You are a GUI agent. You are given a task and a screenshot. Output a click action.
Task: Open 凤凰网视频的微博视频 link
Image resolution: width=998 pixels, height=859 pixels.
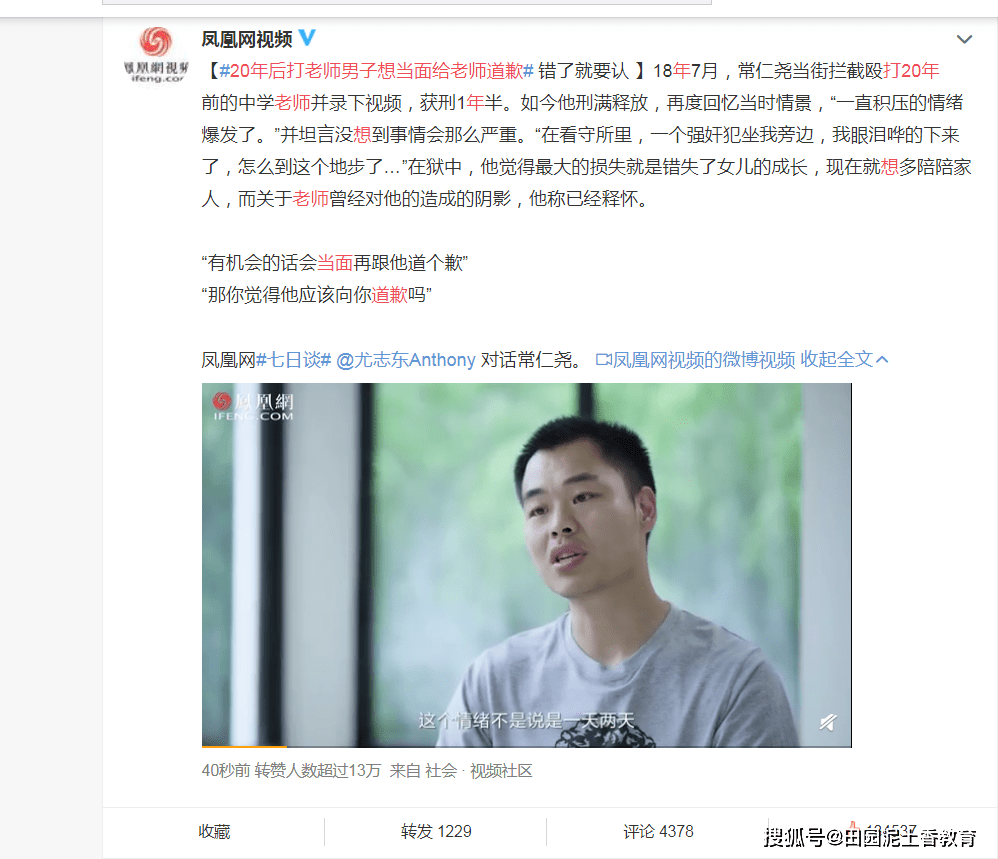click(x=703, y=360)
